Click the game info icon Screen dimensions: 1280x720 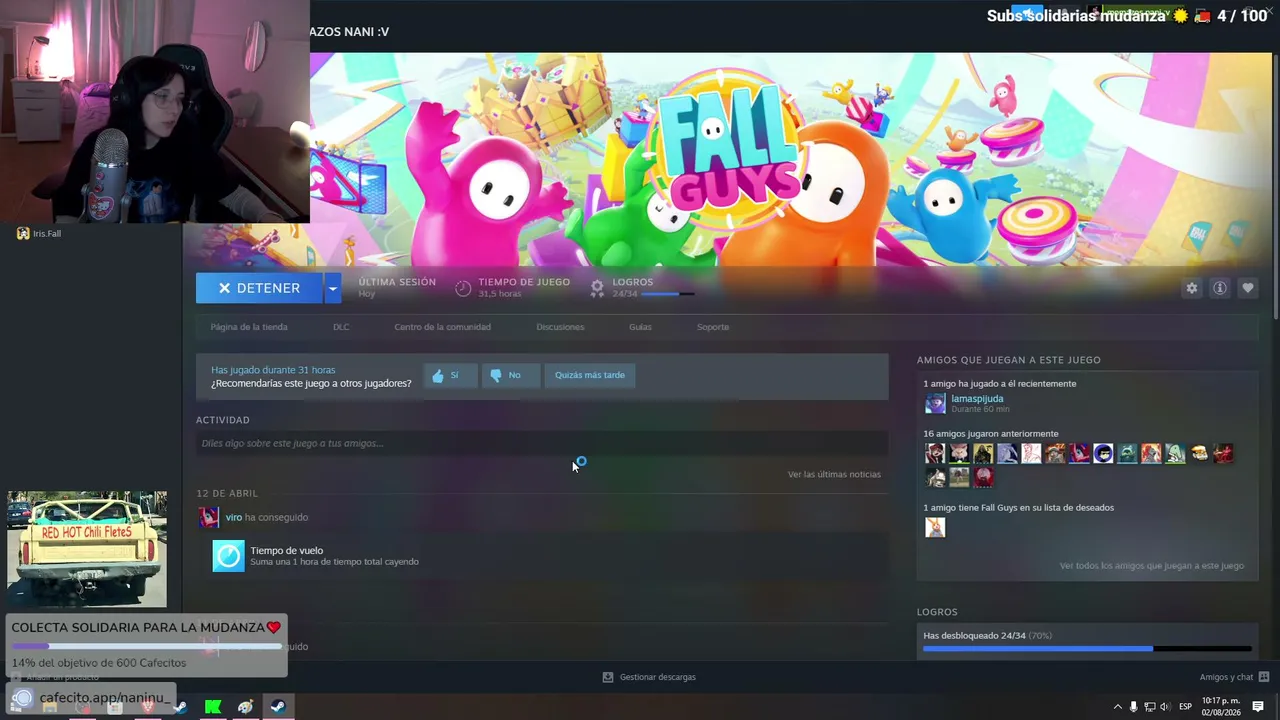(x=1219, y=288)
